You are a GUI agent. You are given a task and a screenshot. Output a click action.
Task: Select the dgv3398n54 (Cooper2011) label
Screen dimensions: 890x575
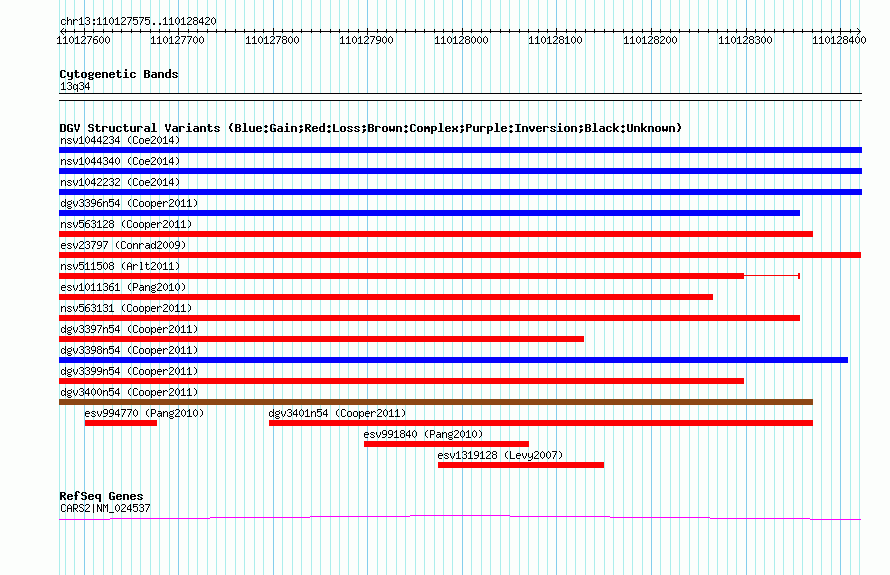pyautogui.click(x=129, y=350)
